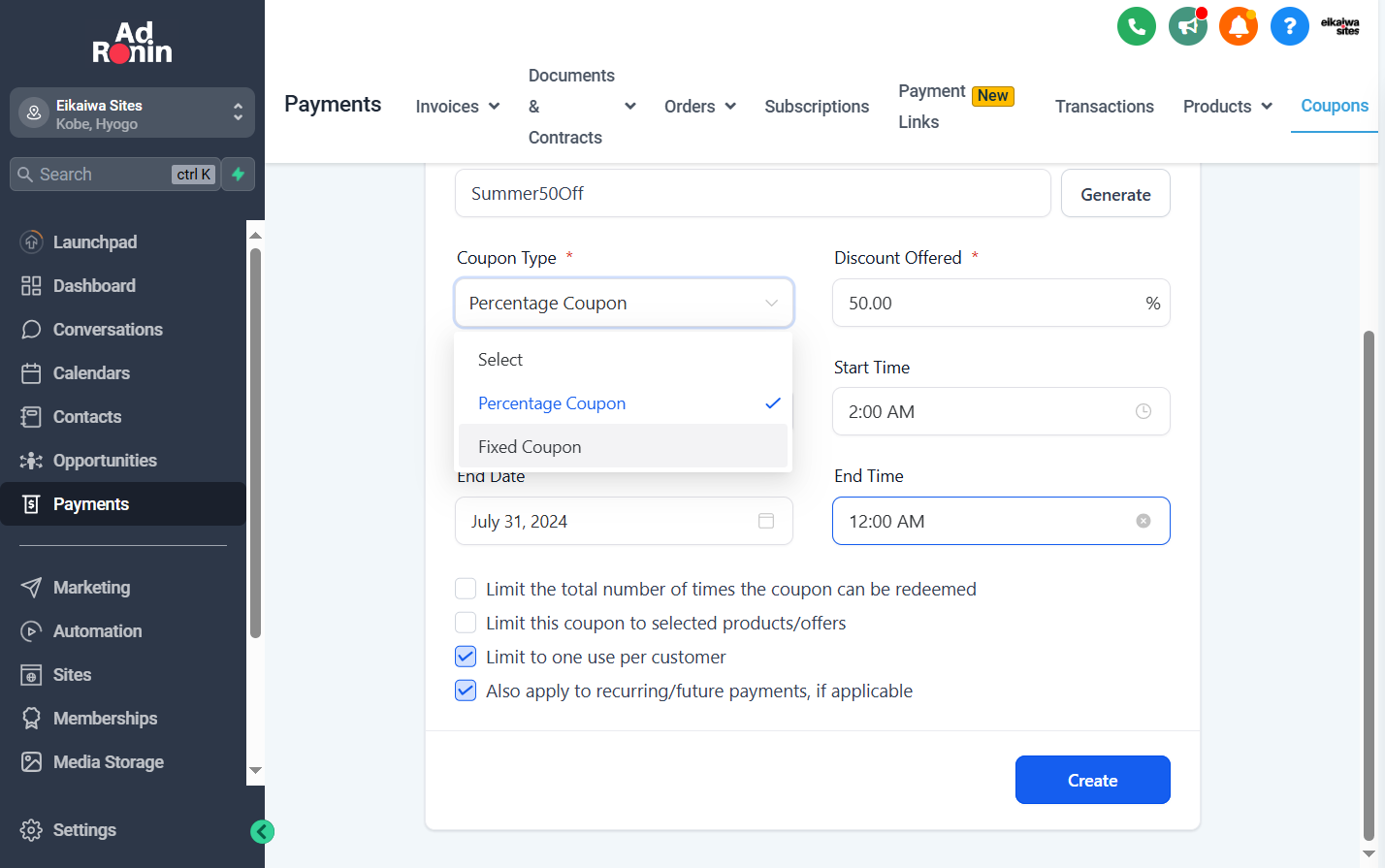
Task: Click the Discount Offered input field
Action: (1001, 303)
